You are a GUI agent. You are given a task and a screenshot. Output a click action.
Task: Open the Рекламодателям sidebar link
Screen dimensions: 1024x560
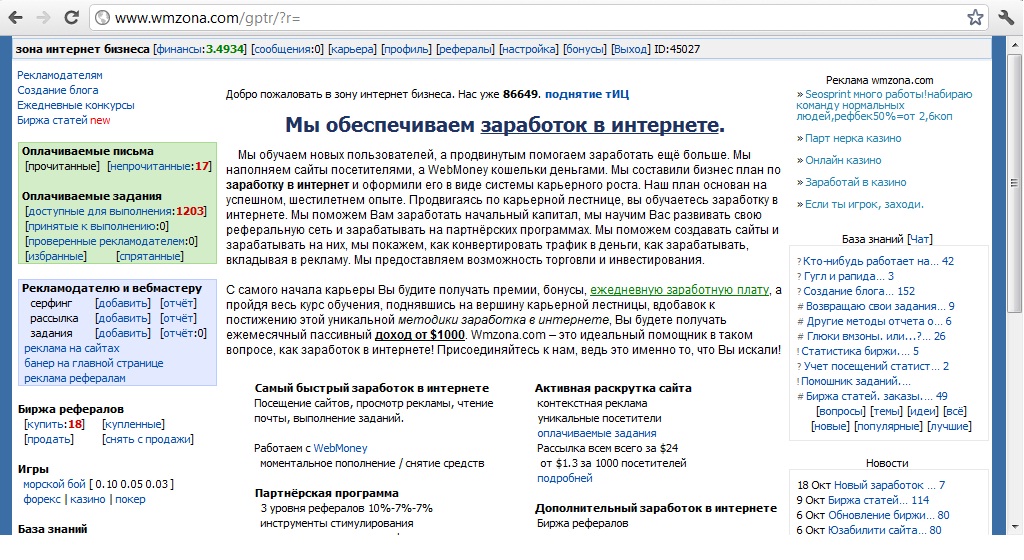59,75
